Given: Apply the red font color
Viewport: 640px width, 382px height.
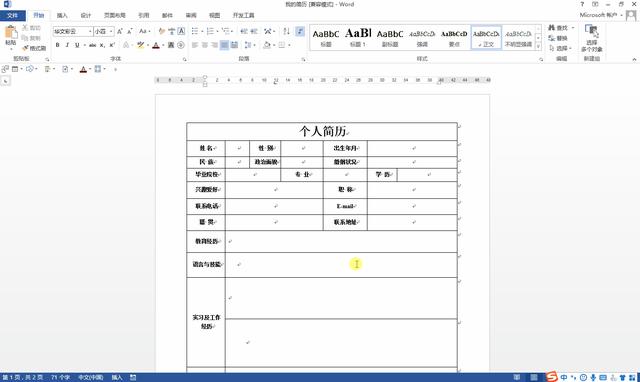Looking at the screenshot, I should tap(156, 45).
